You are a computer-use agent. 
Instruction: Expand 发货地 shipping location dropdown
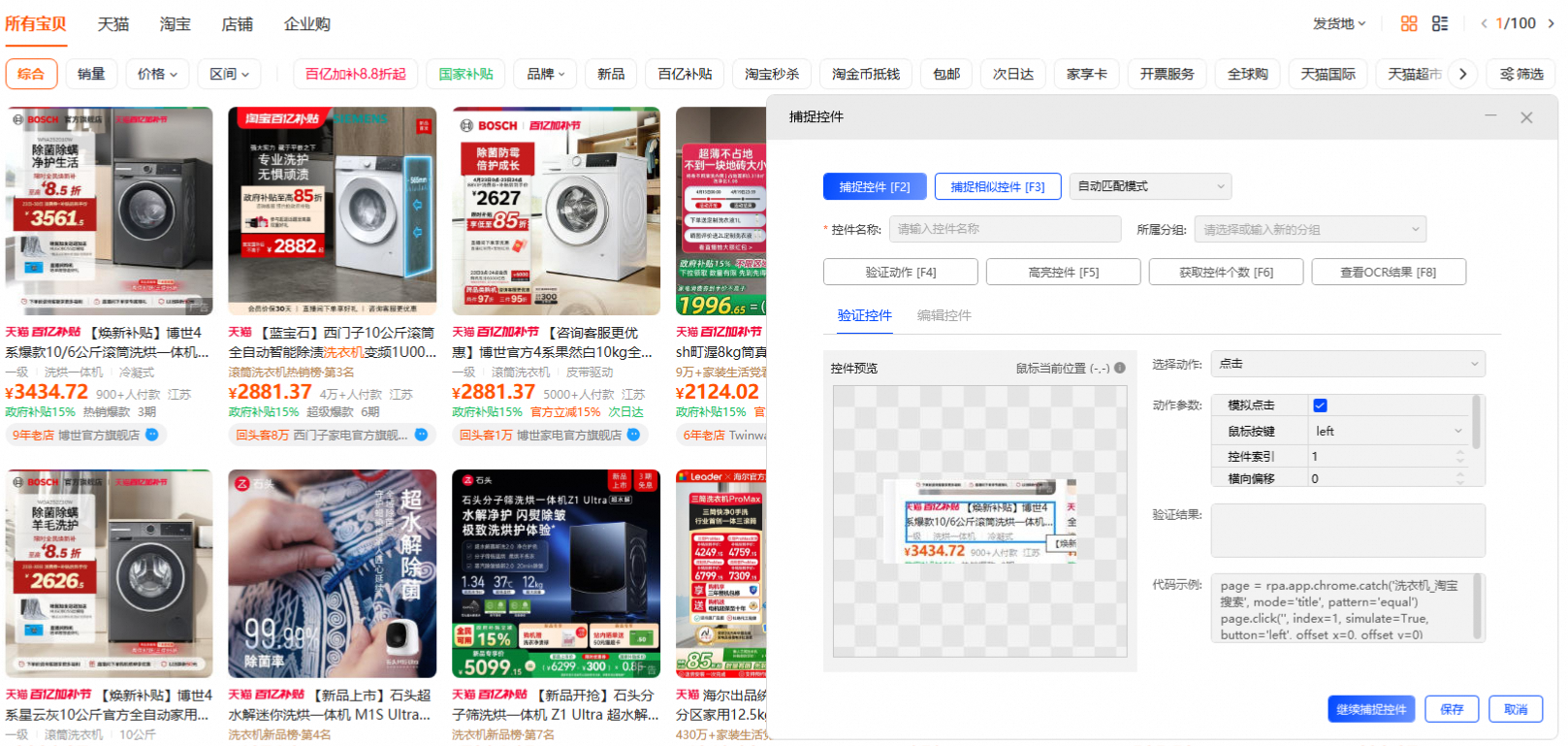[1339, 23]
